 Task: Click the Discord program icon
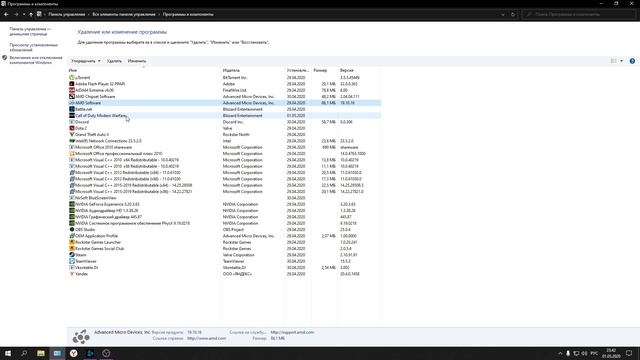point(72,122)
